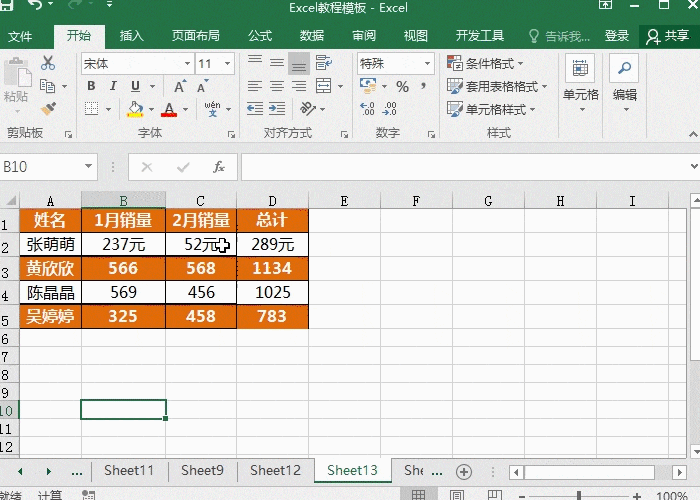Switch to the 审阅 Review tab
This screenshot has width=700, height=500.
click(x=364, y=36)
